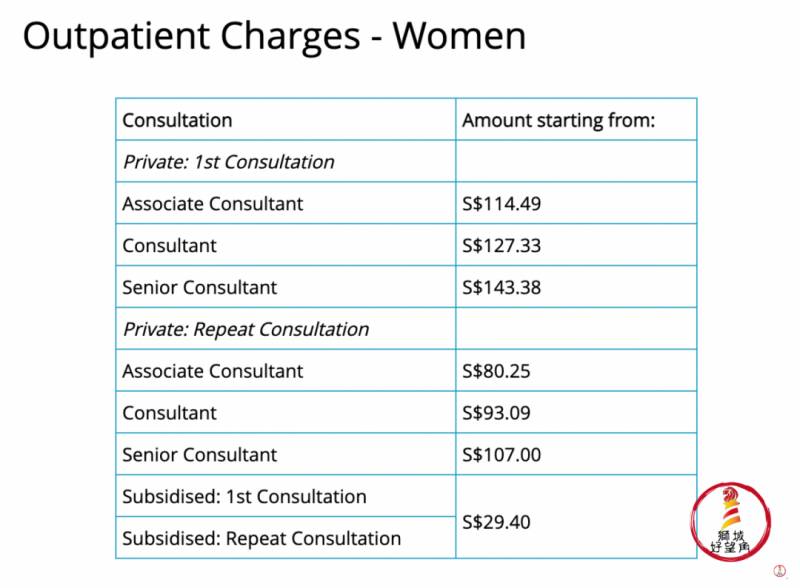Select the Amount starting from header cell
Image resolution: width=800 pixels, height=588 pixels.
pos(558,120)
